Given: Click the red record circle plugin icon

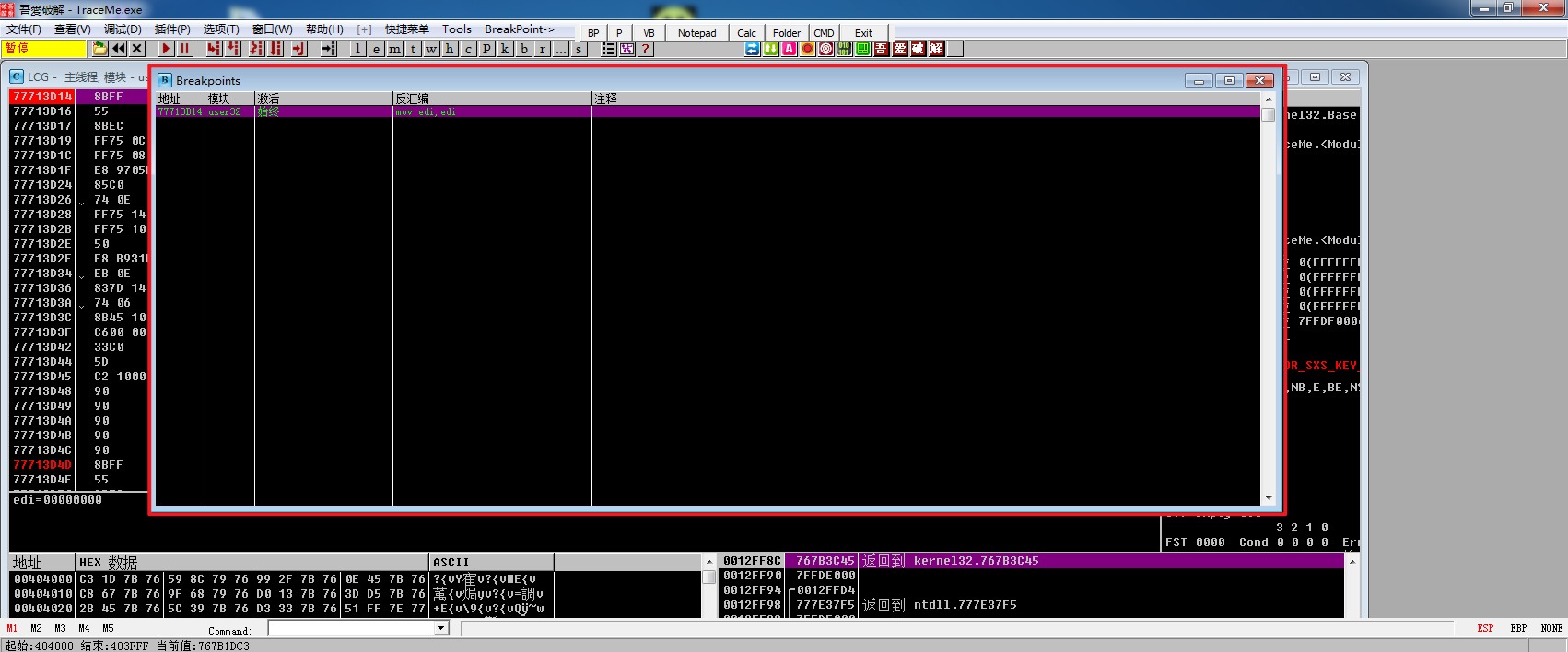Looking at the screenshot, I should [808, 49].
